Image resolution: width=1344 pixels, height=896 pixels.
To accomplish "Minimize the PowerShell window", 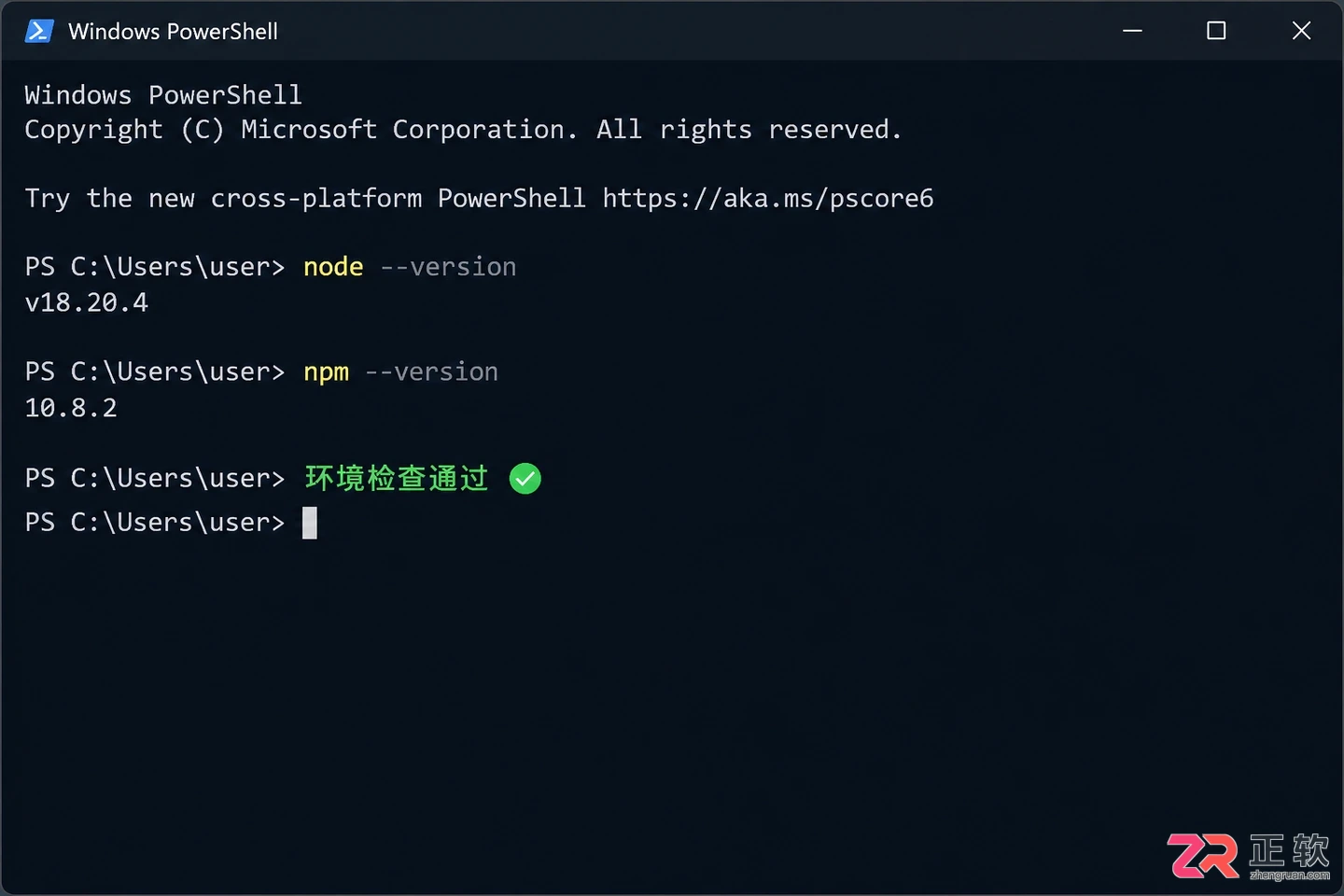I will [1132, 31].
